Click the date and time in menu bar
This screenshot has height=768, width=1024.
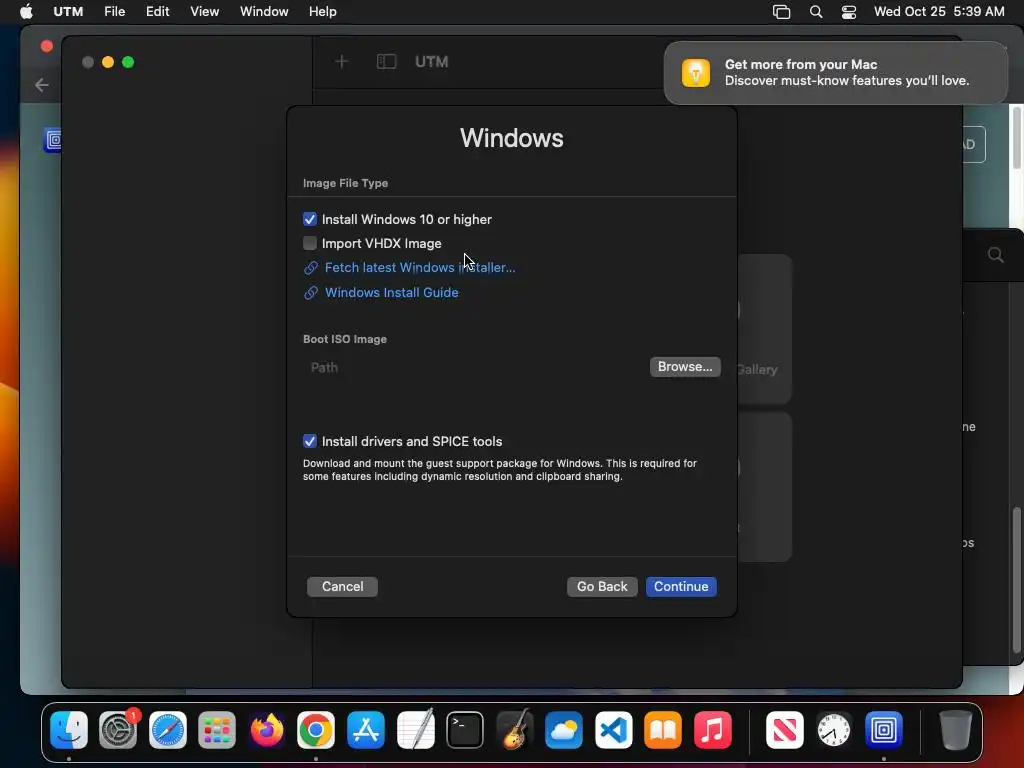(x=939, y=12)
